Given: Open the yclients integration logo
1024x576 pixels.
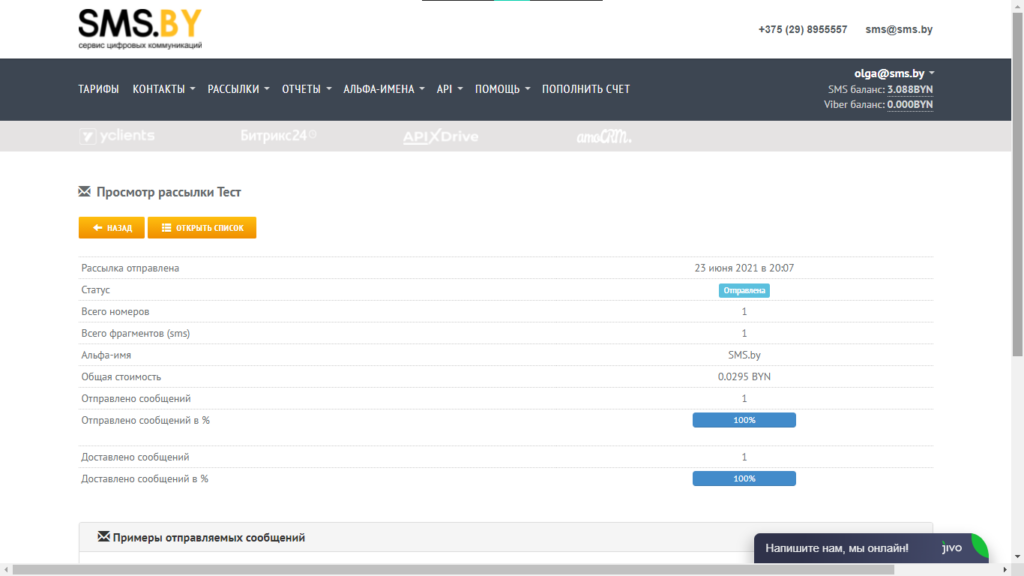Looking at the screenshot, I should pyautogui.click(x=118, y=136).
